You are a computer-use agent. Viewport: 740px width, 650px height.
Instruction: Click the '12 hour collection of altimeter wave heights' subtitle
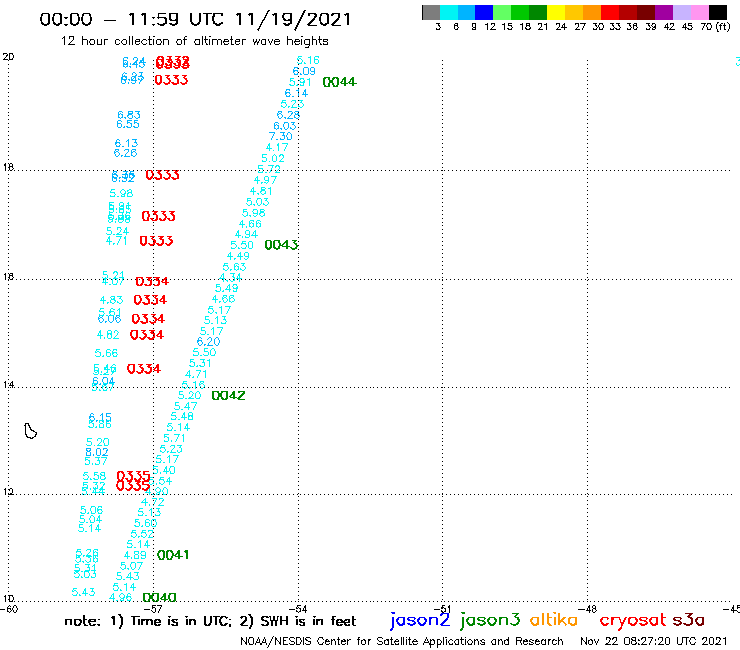[194, 41]
